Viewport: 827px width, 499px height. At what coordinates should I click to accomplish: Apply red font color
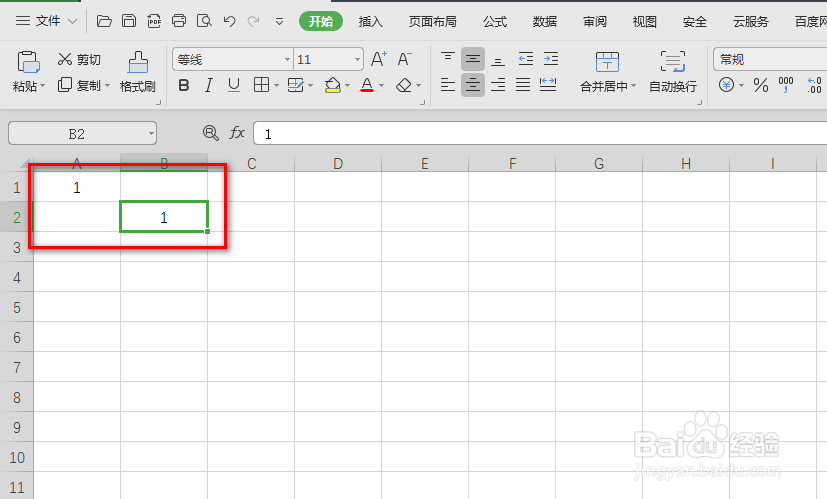tap(367, 85)
